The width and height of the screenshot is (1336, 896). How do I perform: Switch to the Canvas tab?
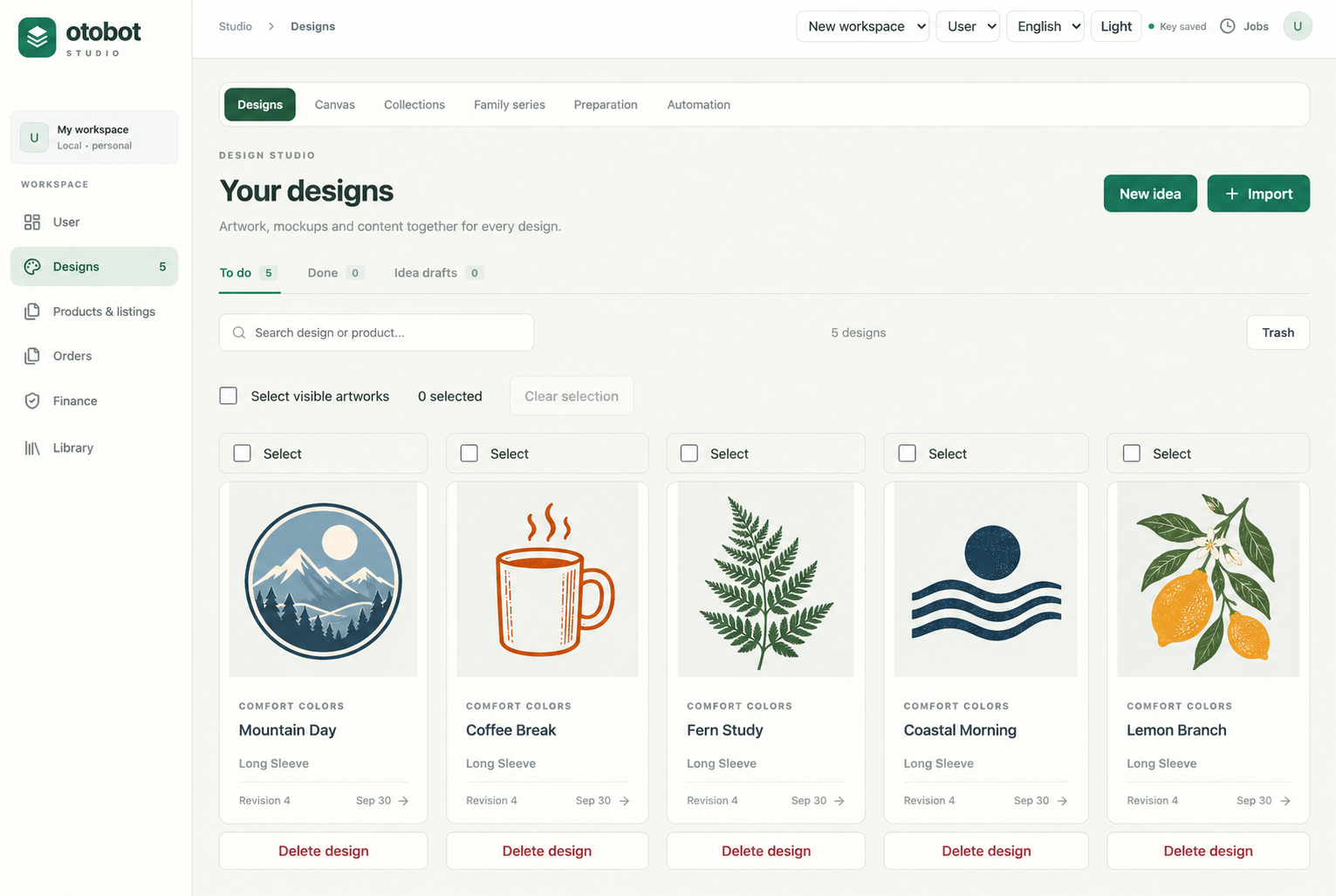[x=335, y=105]
